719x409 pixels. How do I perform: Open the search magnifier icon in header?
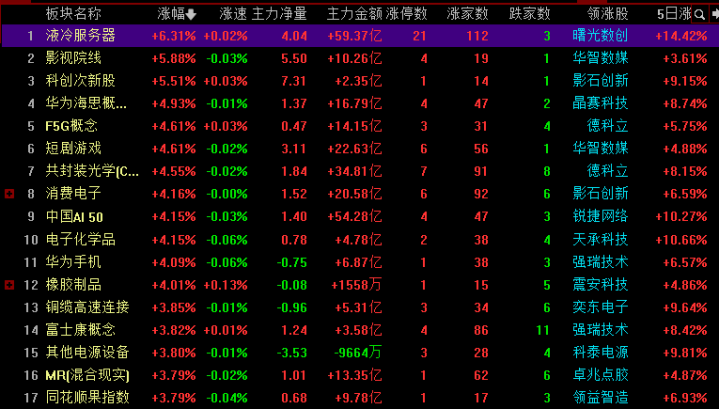click(699, 14)
